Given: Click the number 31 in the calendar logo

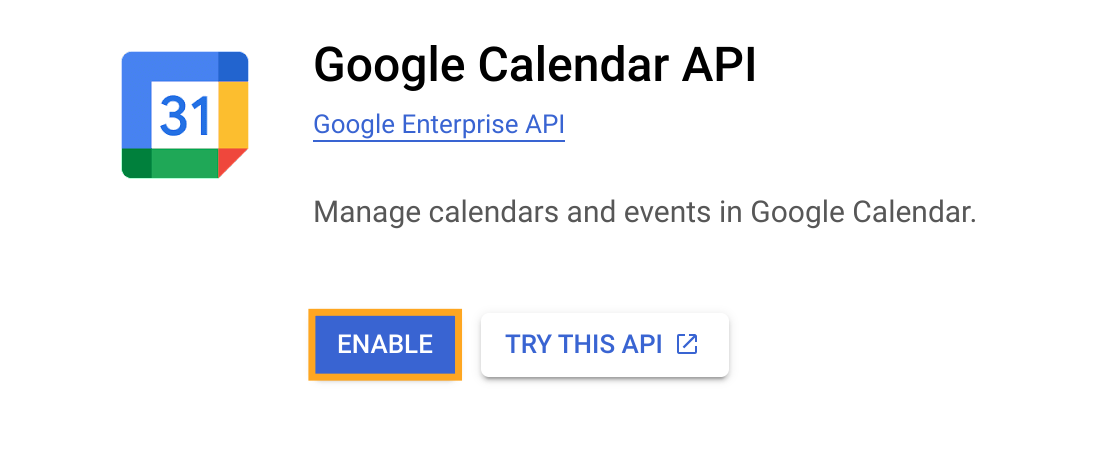Looking at the screenshot, I should [185, 118].
